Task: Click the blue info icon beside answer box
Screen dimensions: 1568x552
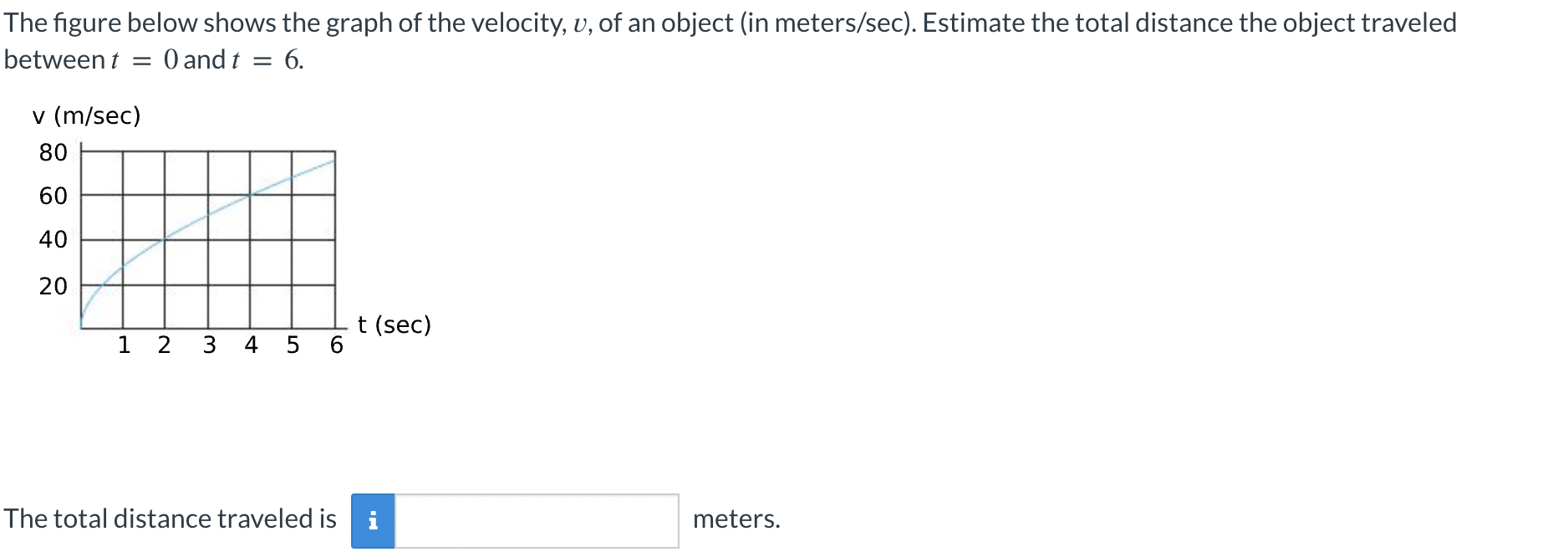Action: [x=373, y=520]
